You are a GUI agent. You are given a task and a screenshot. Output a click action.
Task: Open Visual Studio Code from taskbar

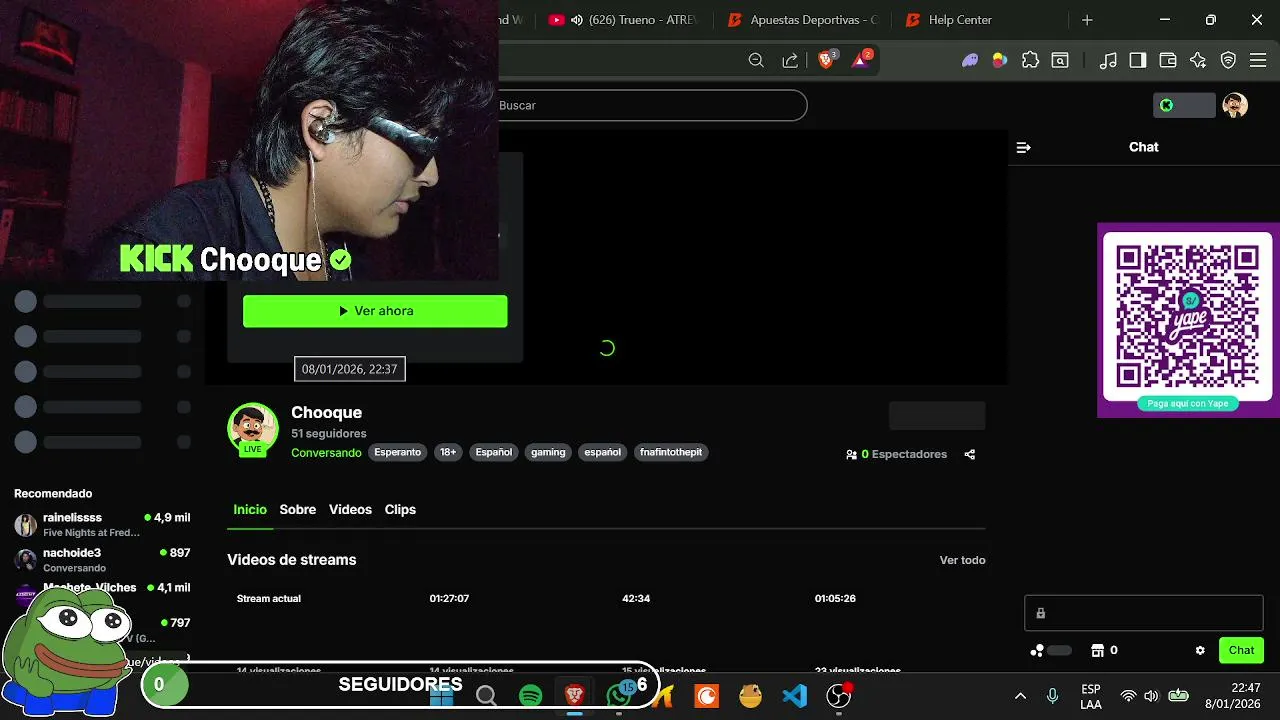[x=794, y=695]
